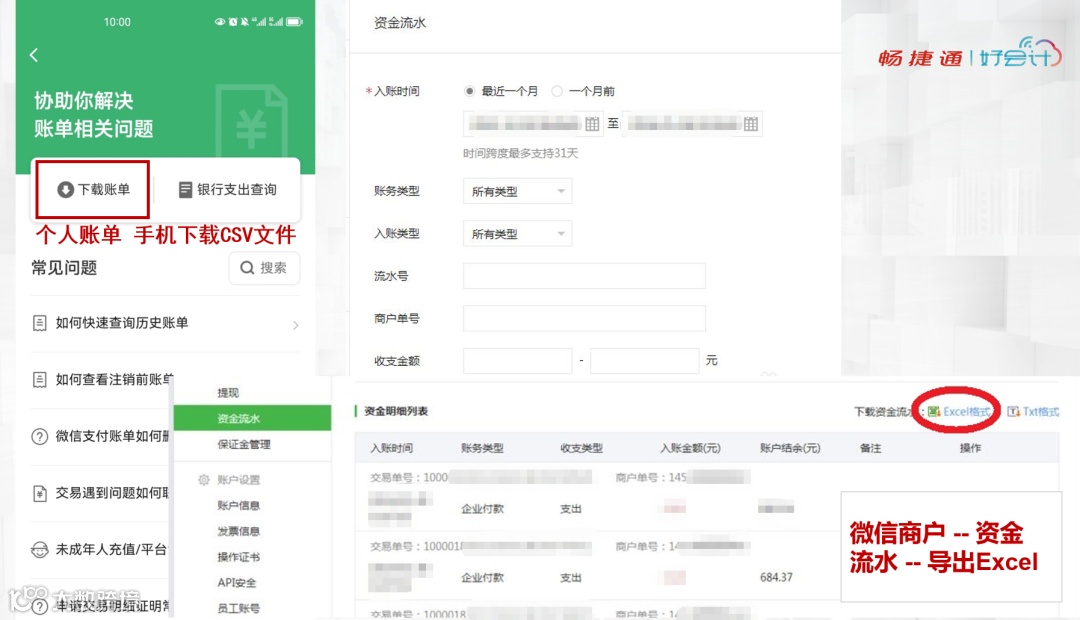Click the gear icon beside 账户设置
1080x620 pixels.
pos(204,479)
